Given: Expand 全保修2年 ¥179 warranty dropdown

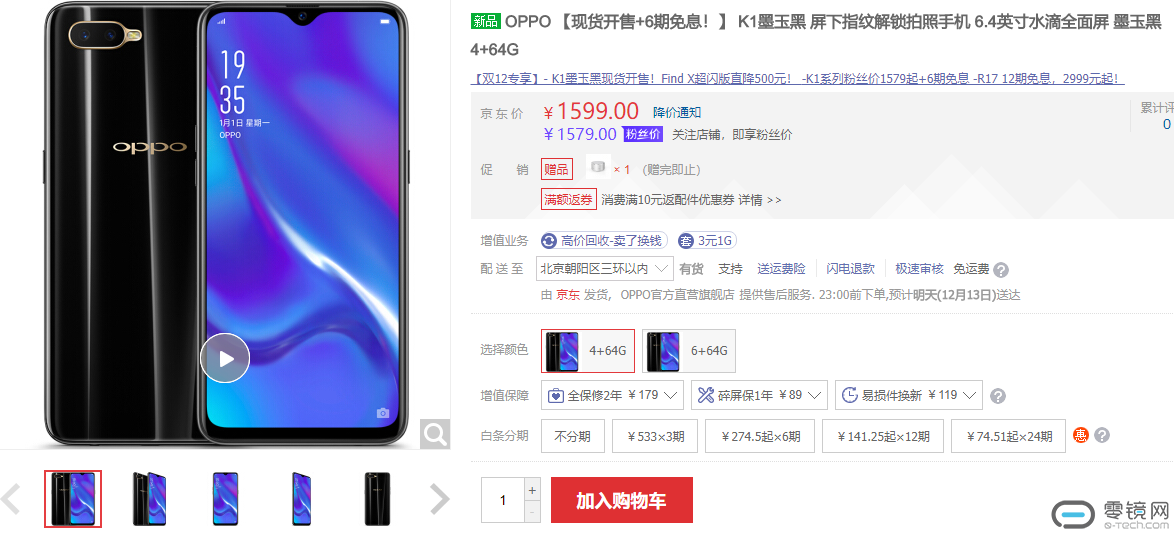Looking at the screenshot, I should (x=612, y=395).
